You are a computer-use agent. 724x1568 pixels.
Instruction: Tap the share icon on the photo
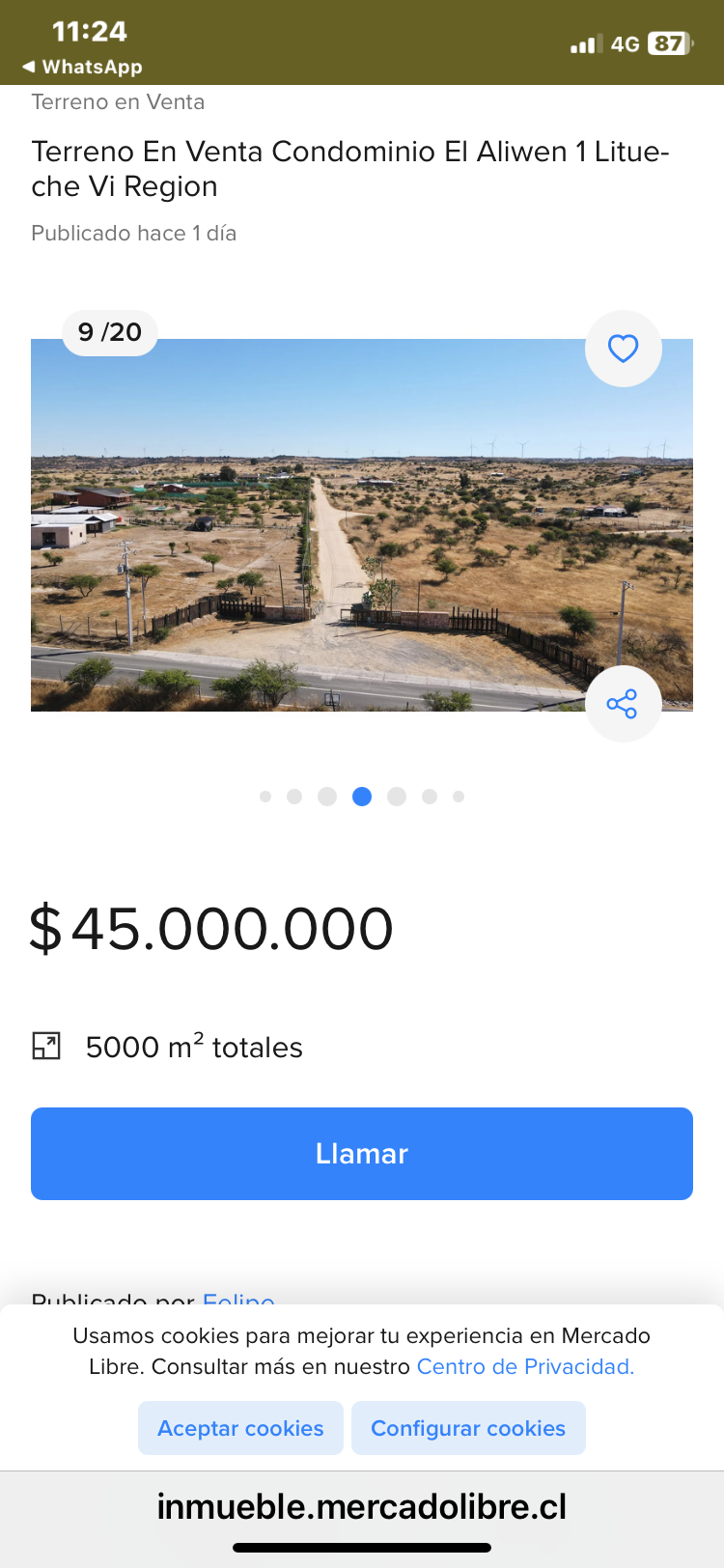623,704
